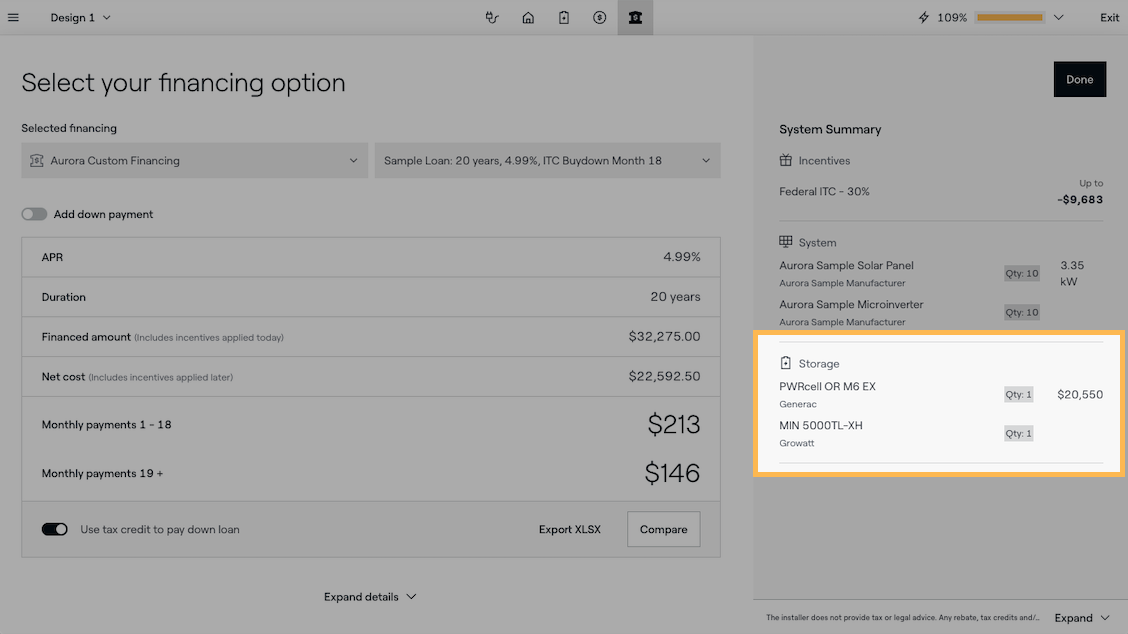Click the financing bank icon
This screenshot has height=634, width=1128.
(635, 17)
